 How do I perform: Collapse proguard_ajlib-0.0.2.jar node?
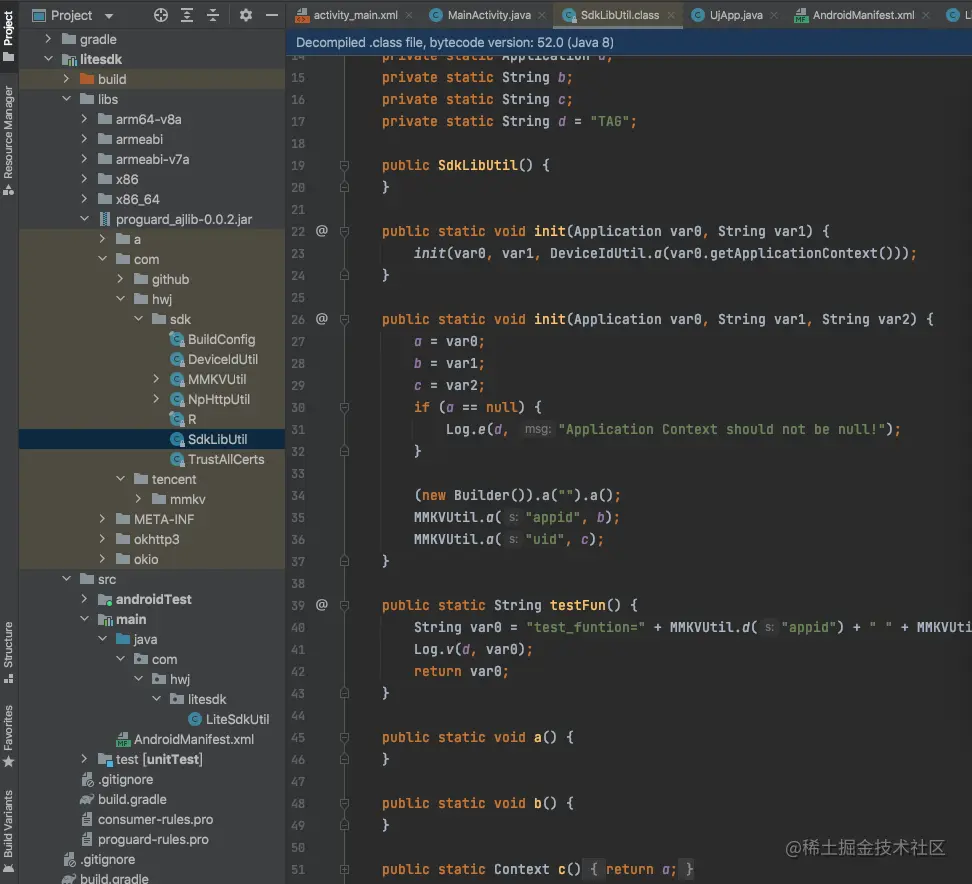[84, 219]
